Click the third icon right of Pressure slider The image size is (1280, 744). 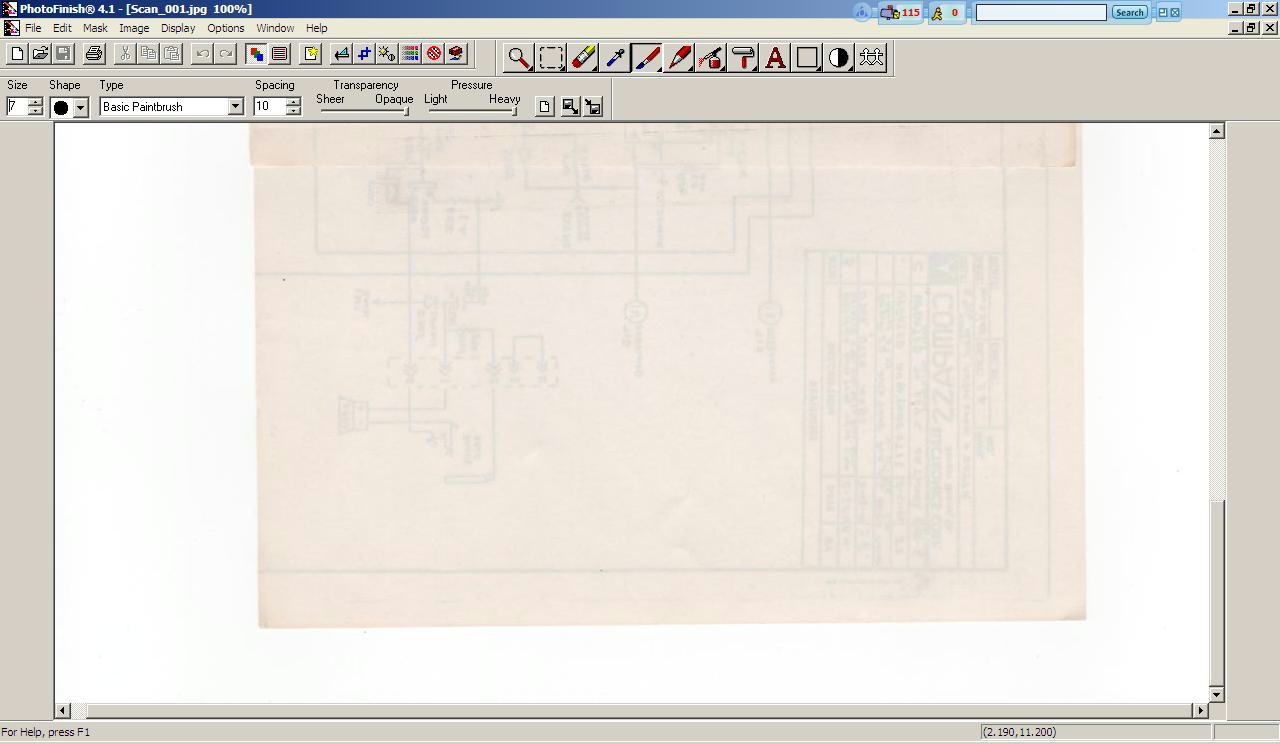pyautogui.click(x=593, y=106)
